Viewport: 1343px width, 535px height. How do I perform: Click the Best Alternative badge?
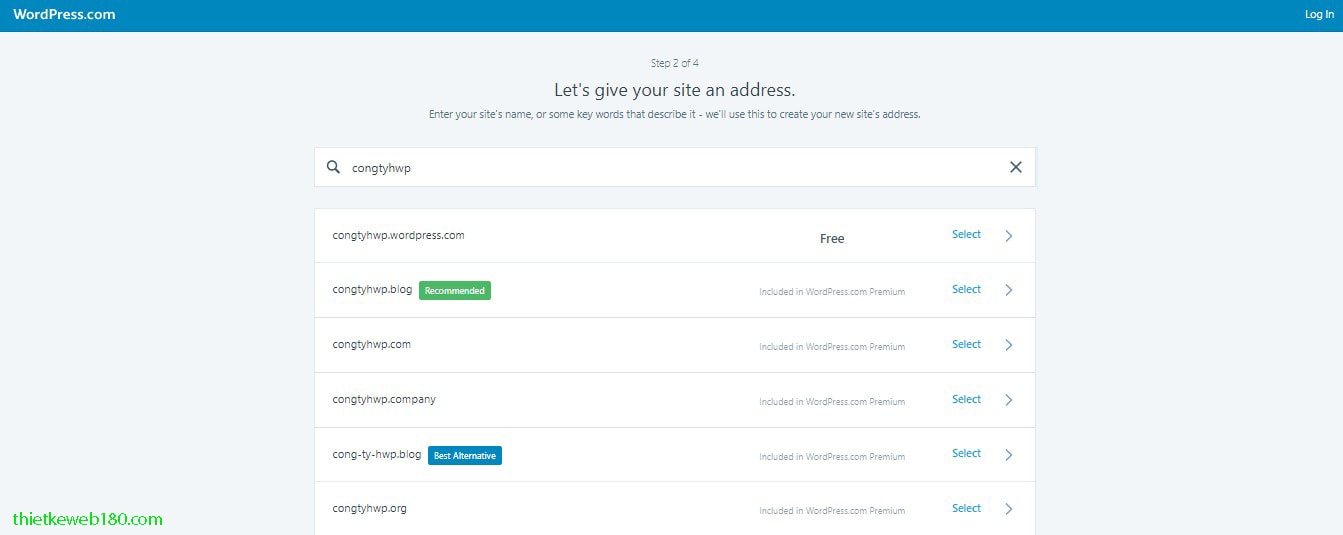(465, 455)
